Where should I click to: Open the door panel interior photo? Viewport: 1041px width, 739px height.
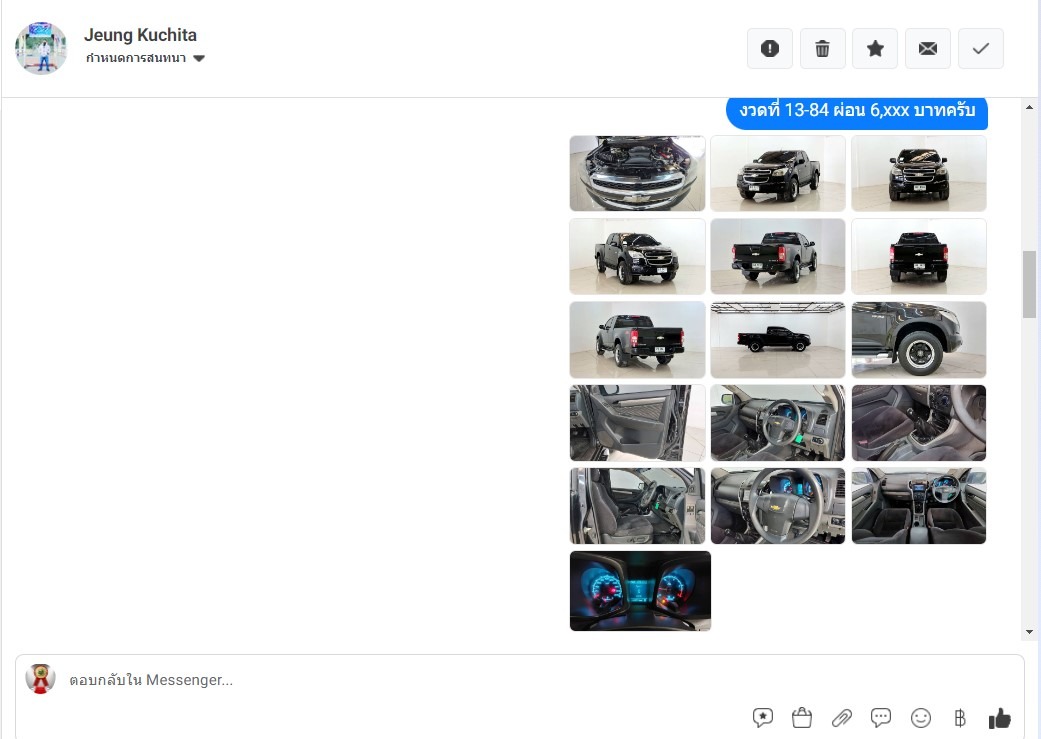click(x=637, y=423)
